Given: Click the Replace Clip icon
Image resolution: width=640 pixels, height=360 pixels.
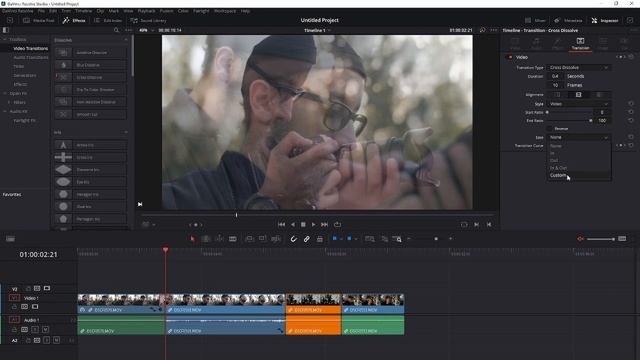Looking at the screenshot, I should [x=276, y=239].
